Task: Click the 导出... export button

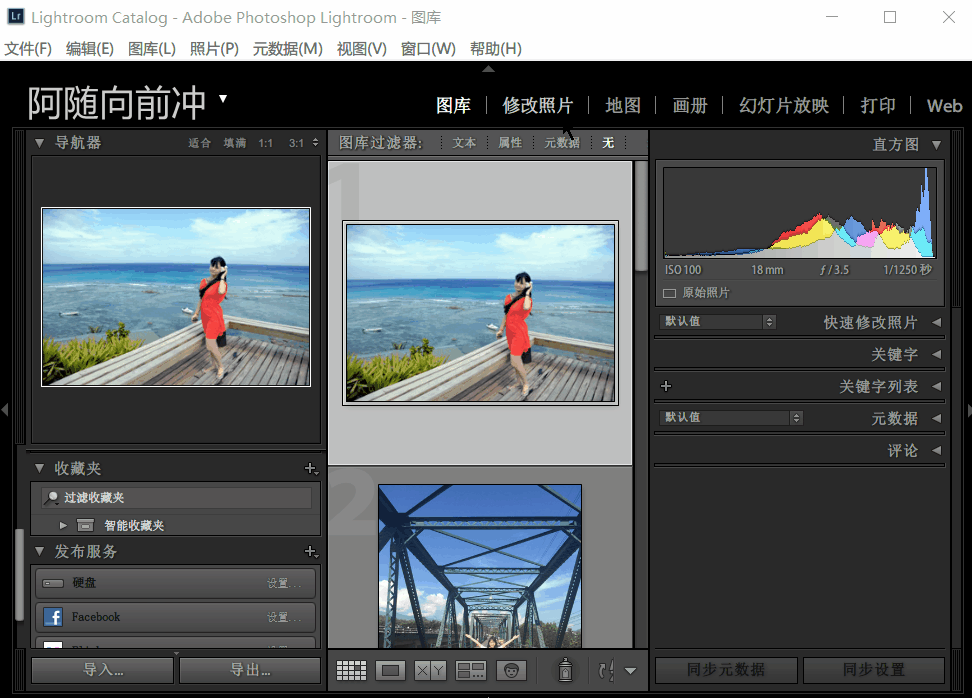Action: click(x=250, y=670)
